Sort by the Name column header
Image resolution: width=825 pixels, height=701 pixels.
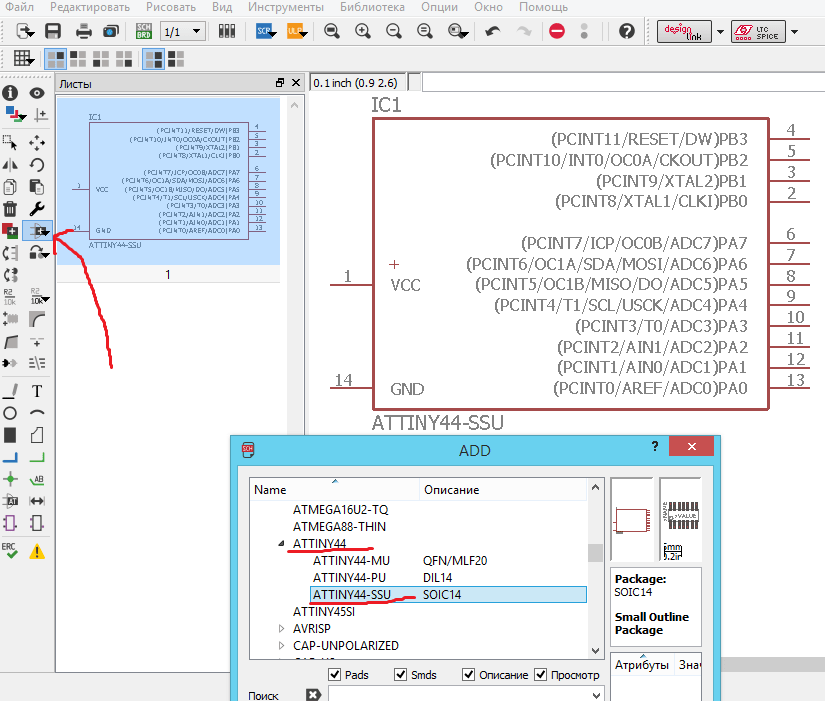tap(334, 490)
